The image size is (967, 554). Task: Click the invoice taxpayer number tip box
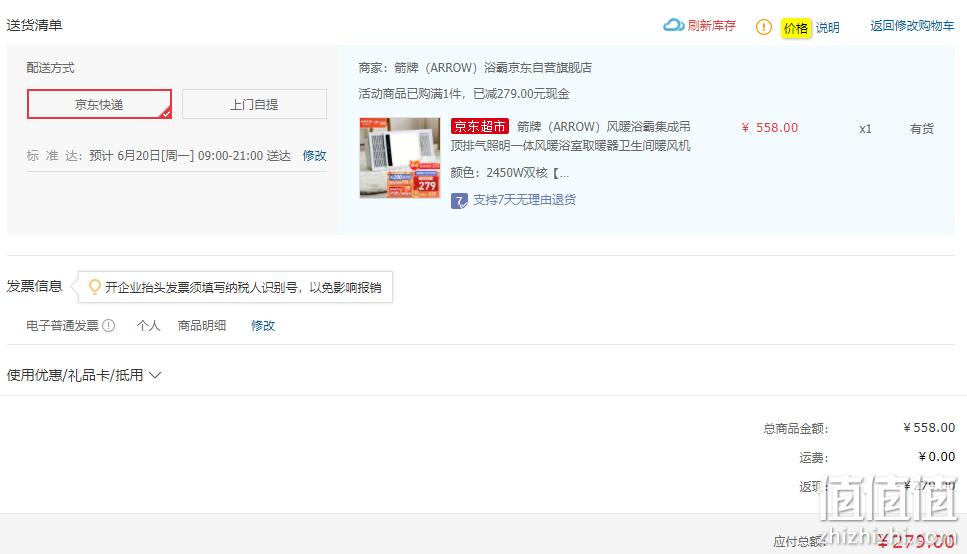click(x=235, y=287)
